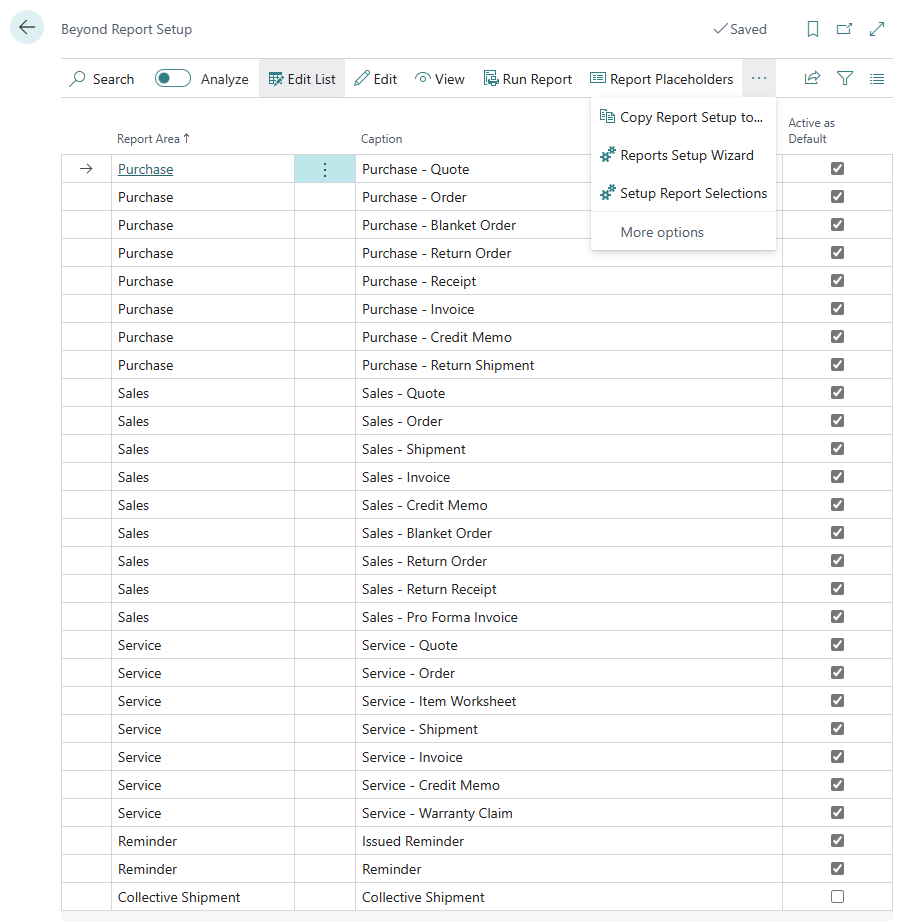Screen dimensions: 906x921
Task: Select Reports Setup Wizard menu entry
Action: (x=686, y=155)
